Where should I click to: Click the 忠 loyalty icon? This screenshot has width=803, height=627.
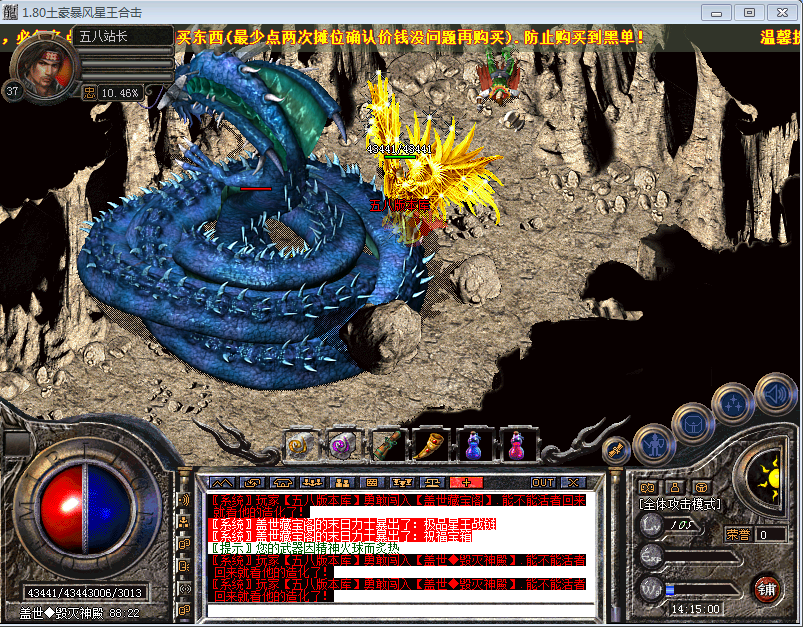click(89, 93)
